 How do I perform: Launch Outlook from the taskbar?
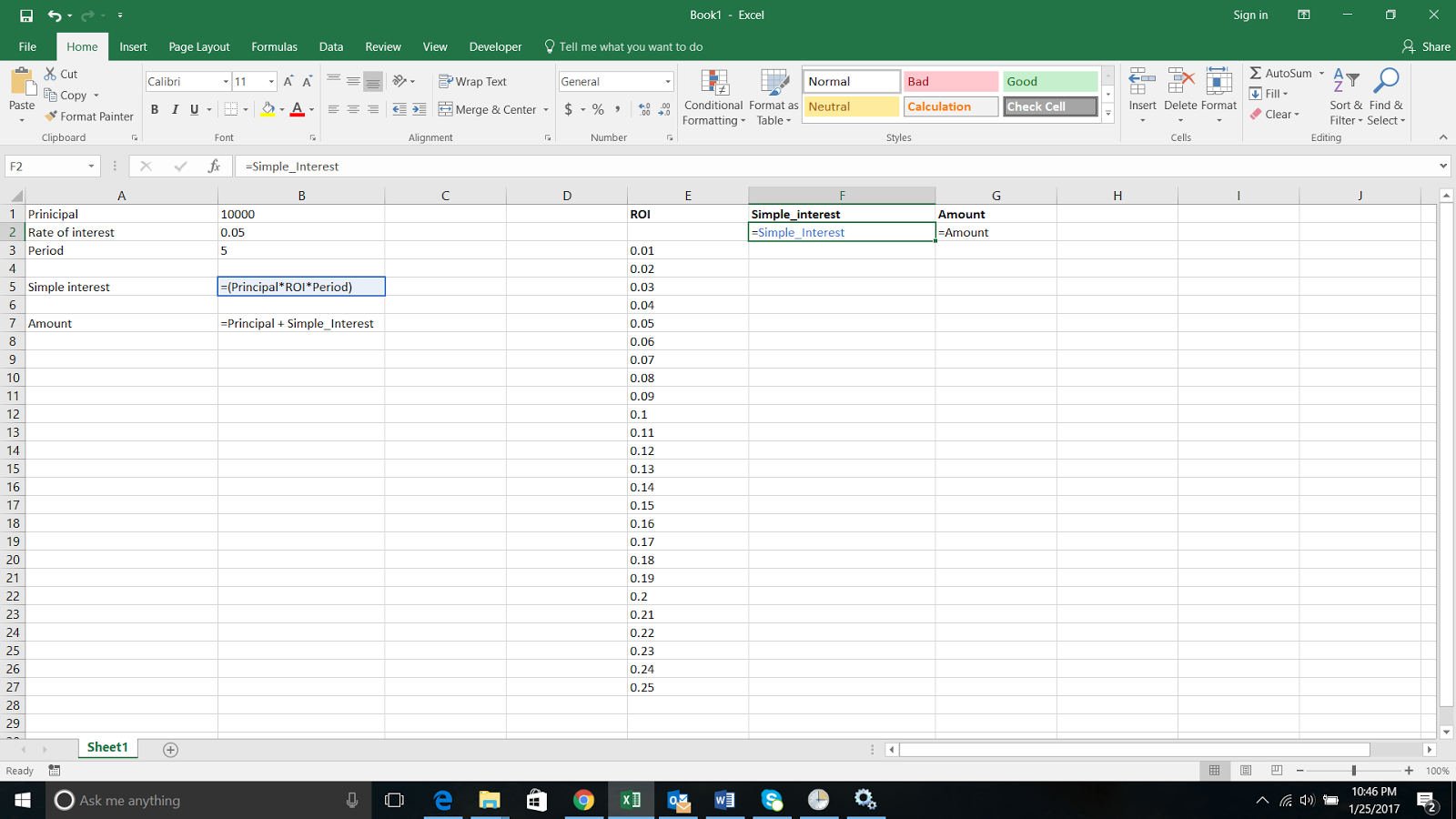[678, 800]
